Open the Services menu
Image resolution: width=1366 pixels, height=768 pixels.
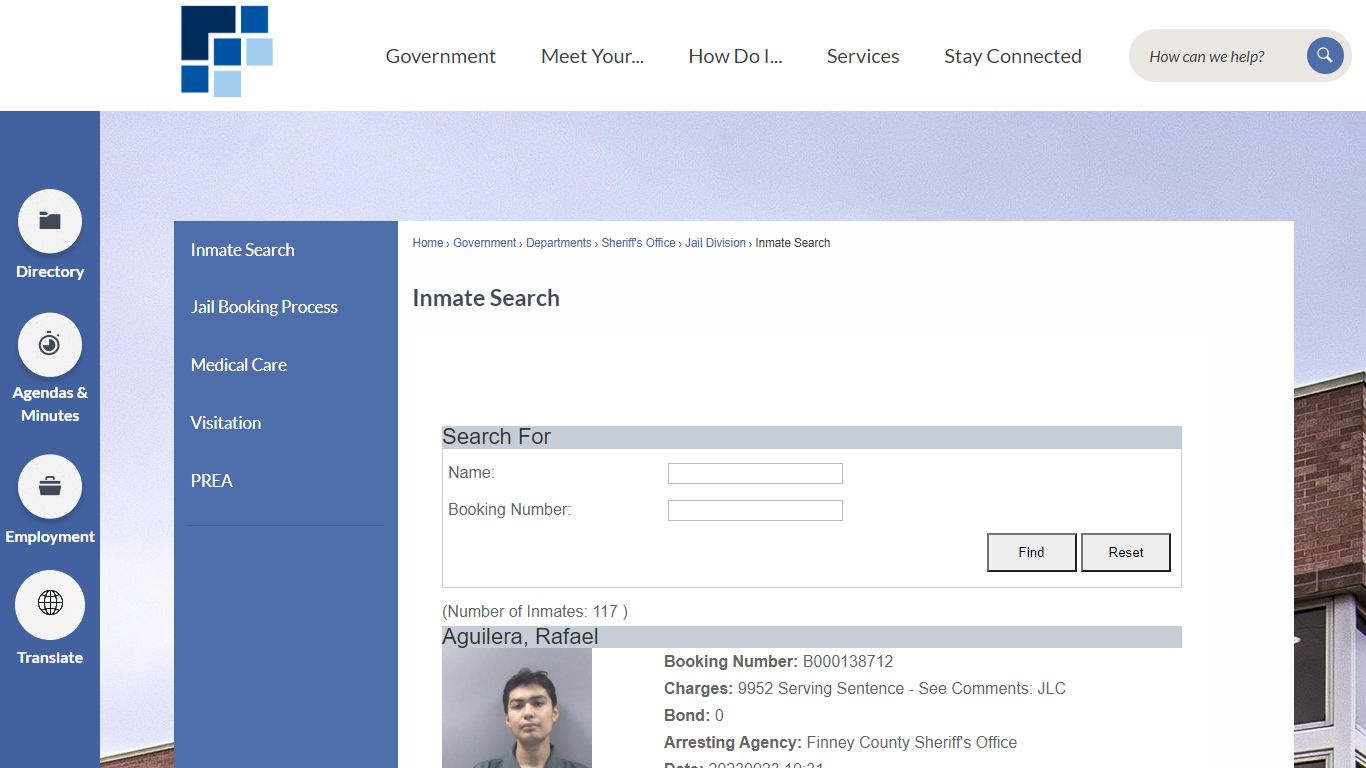[x=863, y=56]
